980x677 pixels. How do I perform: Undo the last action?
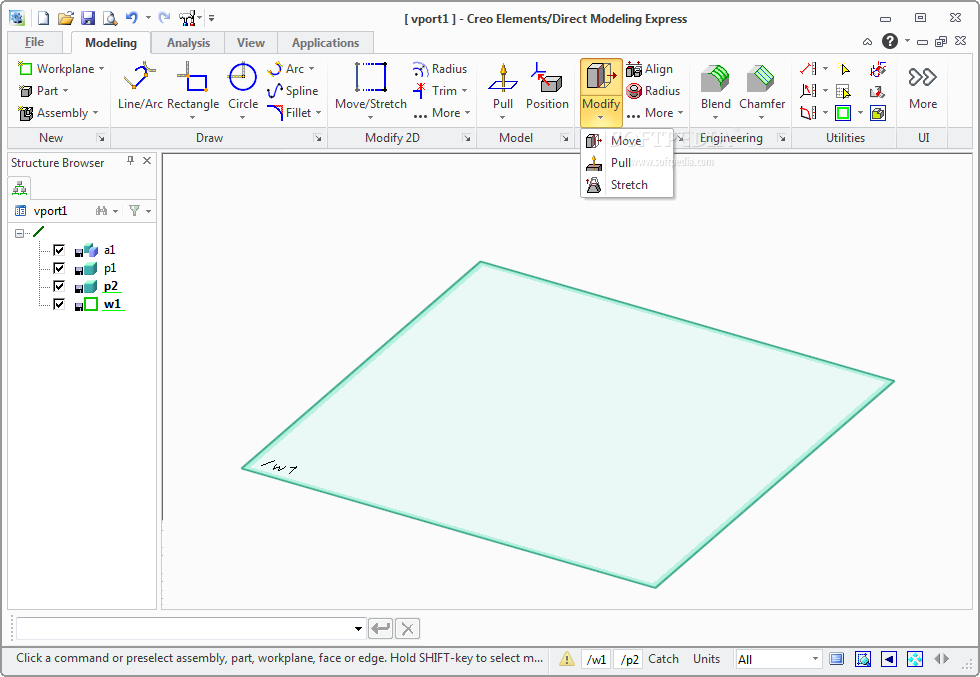coord(131,18)
